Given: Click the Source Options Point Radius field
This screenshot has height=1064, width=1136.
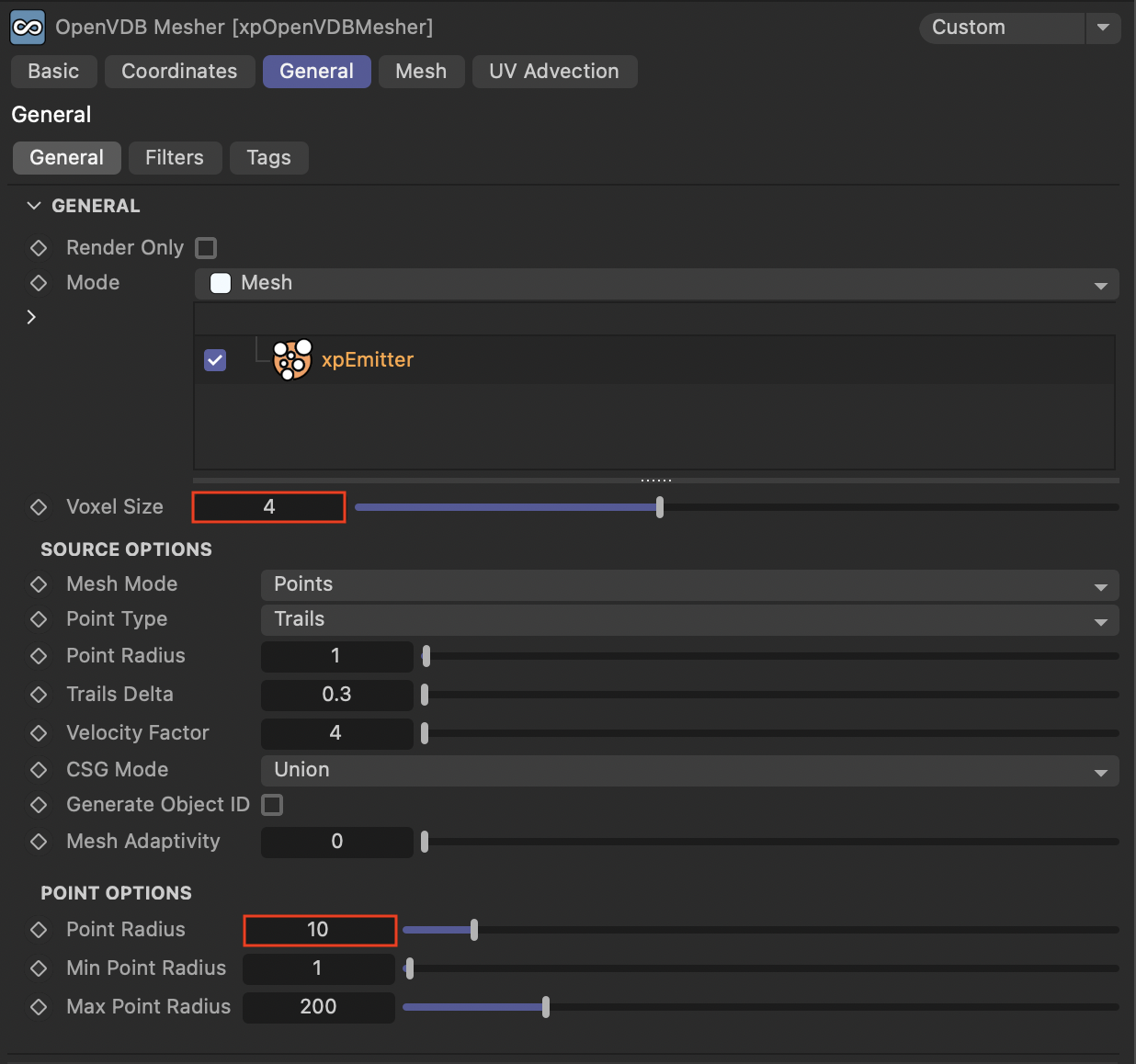Looking at the screenshot, I should pos(337,656).
